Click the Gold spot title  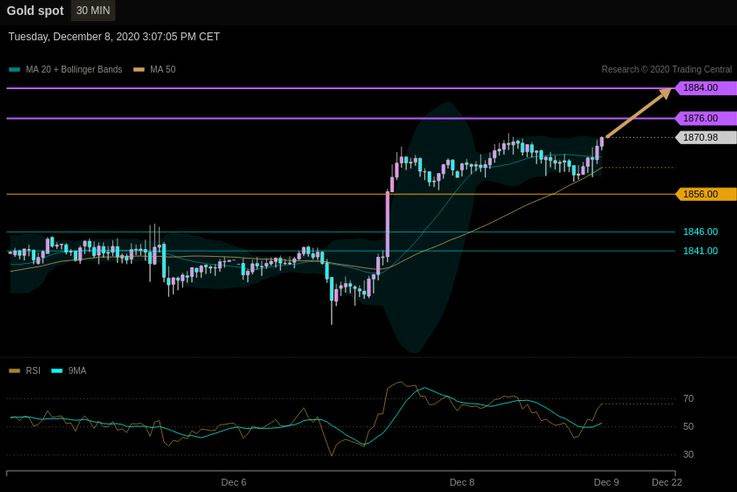click(x=35, y=10)
